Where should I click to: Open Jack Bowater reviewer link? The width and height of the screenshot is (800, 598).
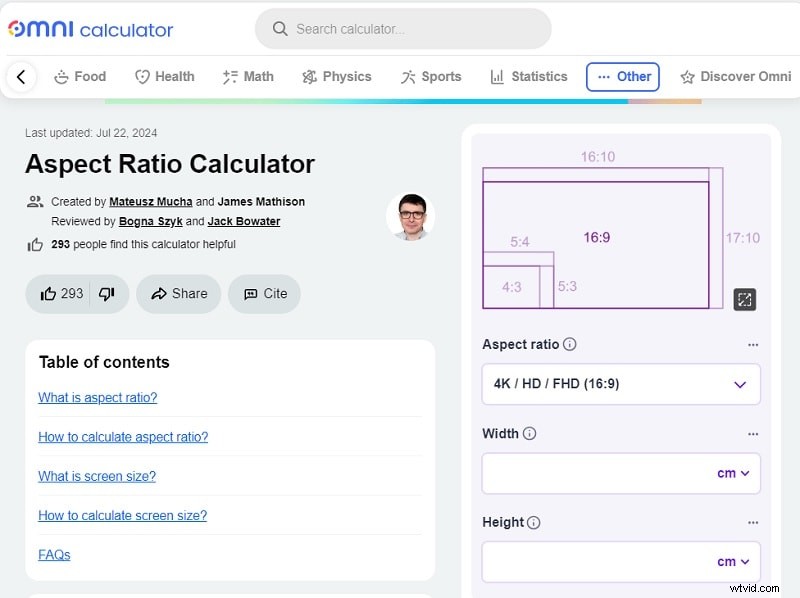244,221
